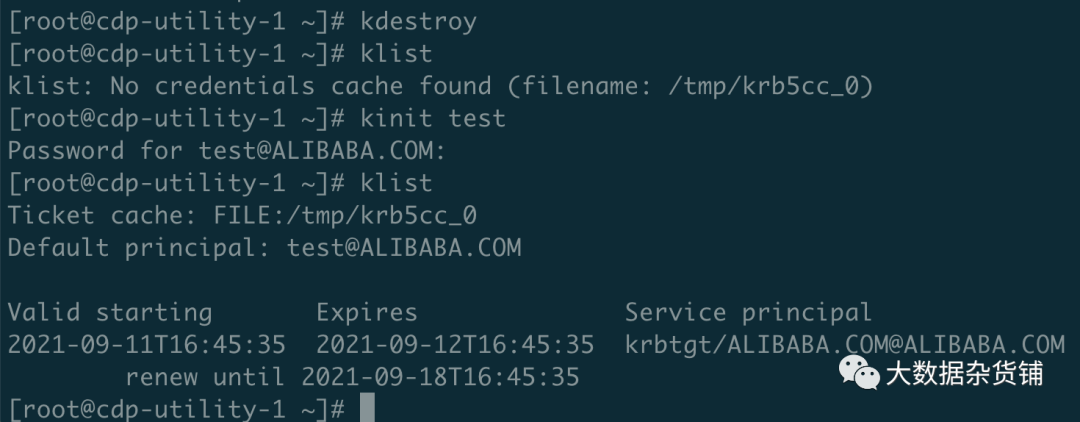Click the 'Ticket cache: FILE:/tmp/krb5cc_0' line

[242, 215]
